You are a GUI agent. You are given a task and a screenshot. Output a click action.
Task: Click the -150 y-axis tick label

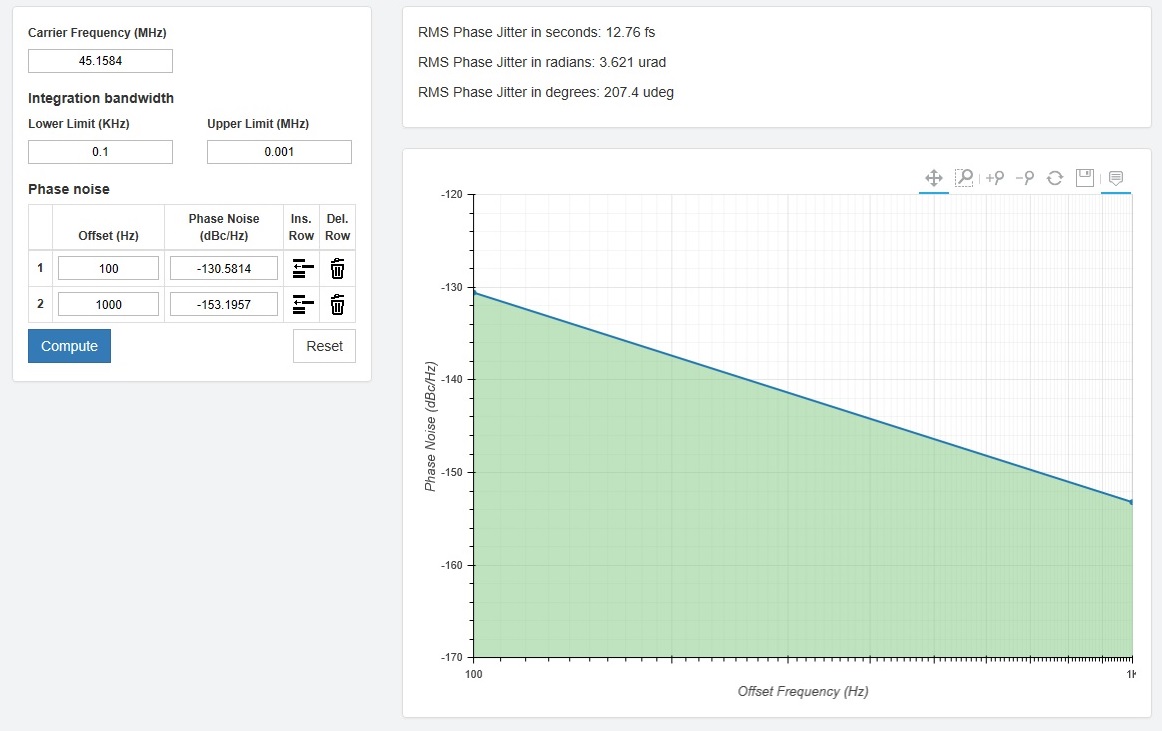click(451, 472)
